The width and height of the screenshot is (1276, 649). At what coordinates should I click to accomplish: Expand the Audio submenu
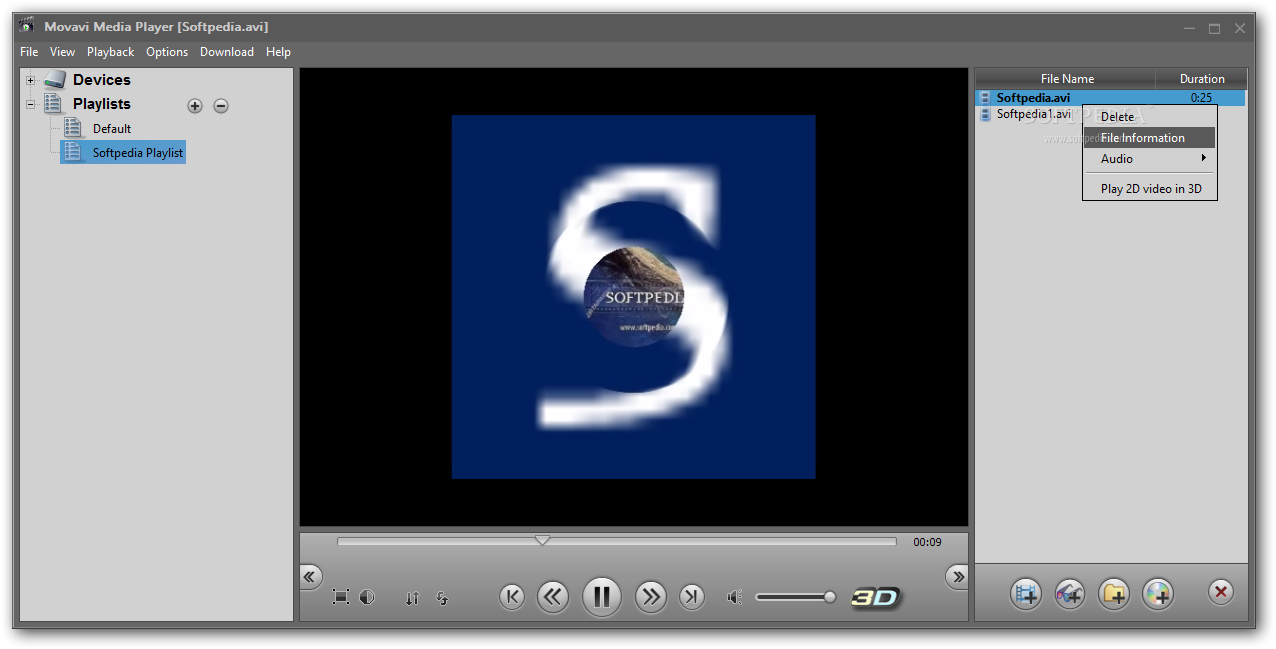[x=1149, y=159]
